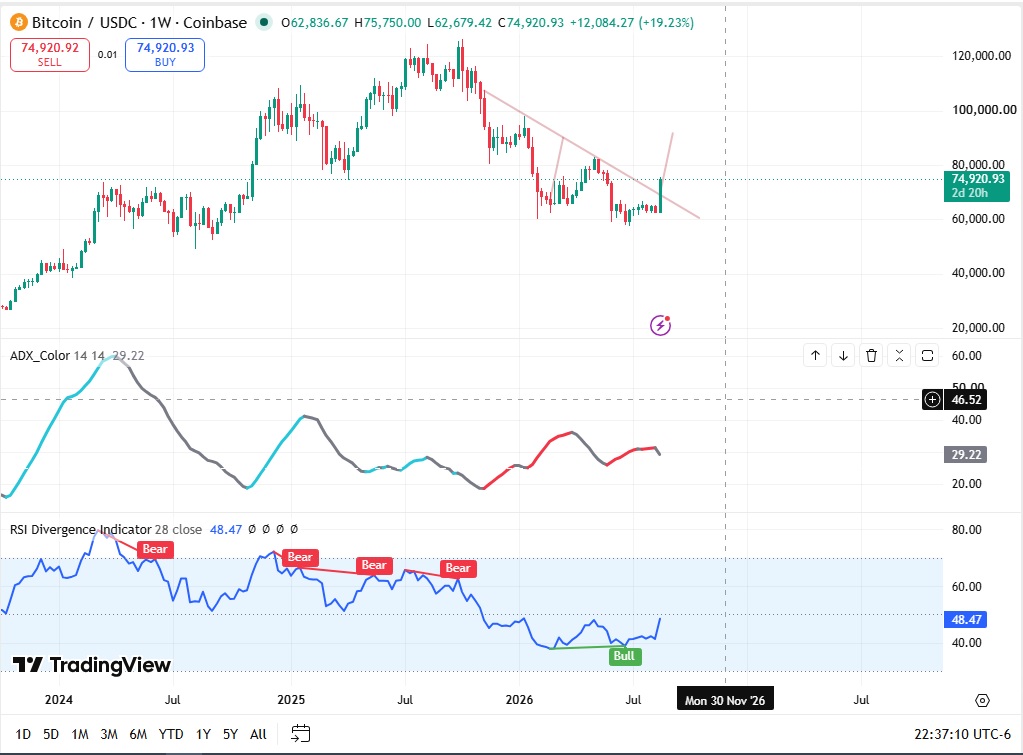Click the Mon 30 Nov '26 date label
The width and height of the screenshot is (1023, 755).
coord(725,700)
